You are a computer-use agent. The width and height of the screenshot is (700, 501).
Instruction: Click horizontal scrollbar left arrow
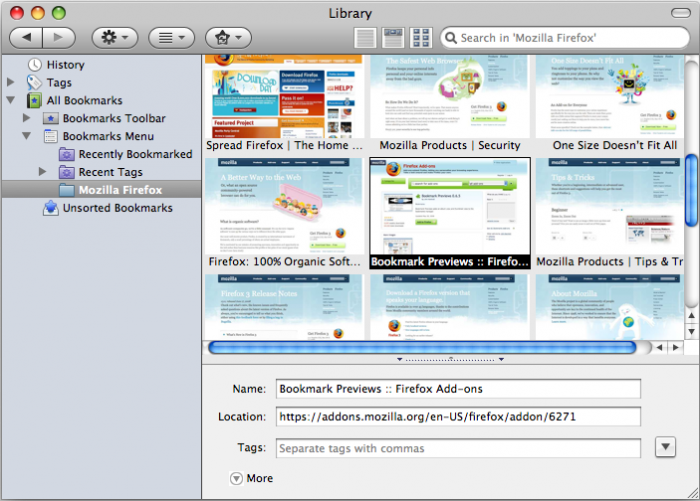click(659, 347)
